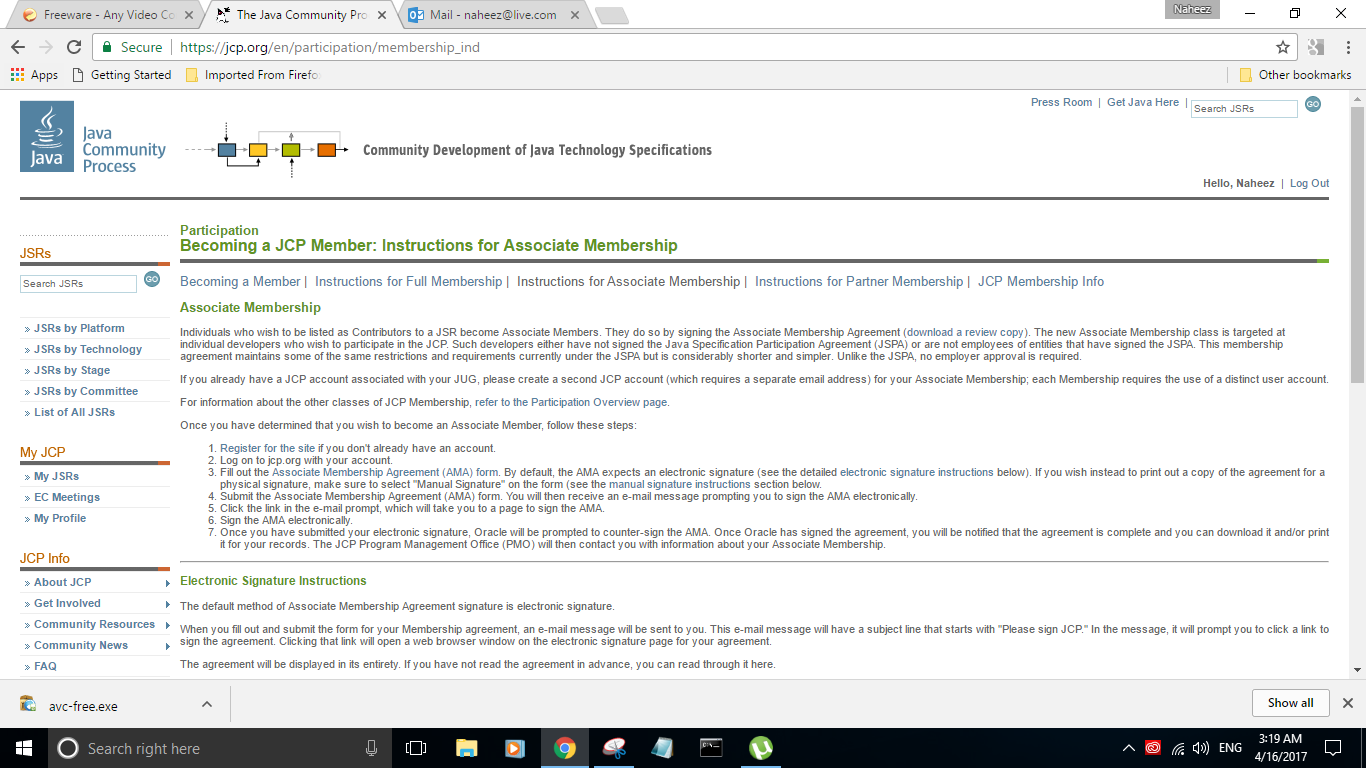The image size is (1366, 768).
Task: Expand the About JCP submenu arrow
Action: [x=167, y=583]
